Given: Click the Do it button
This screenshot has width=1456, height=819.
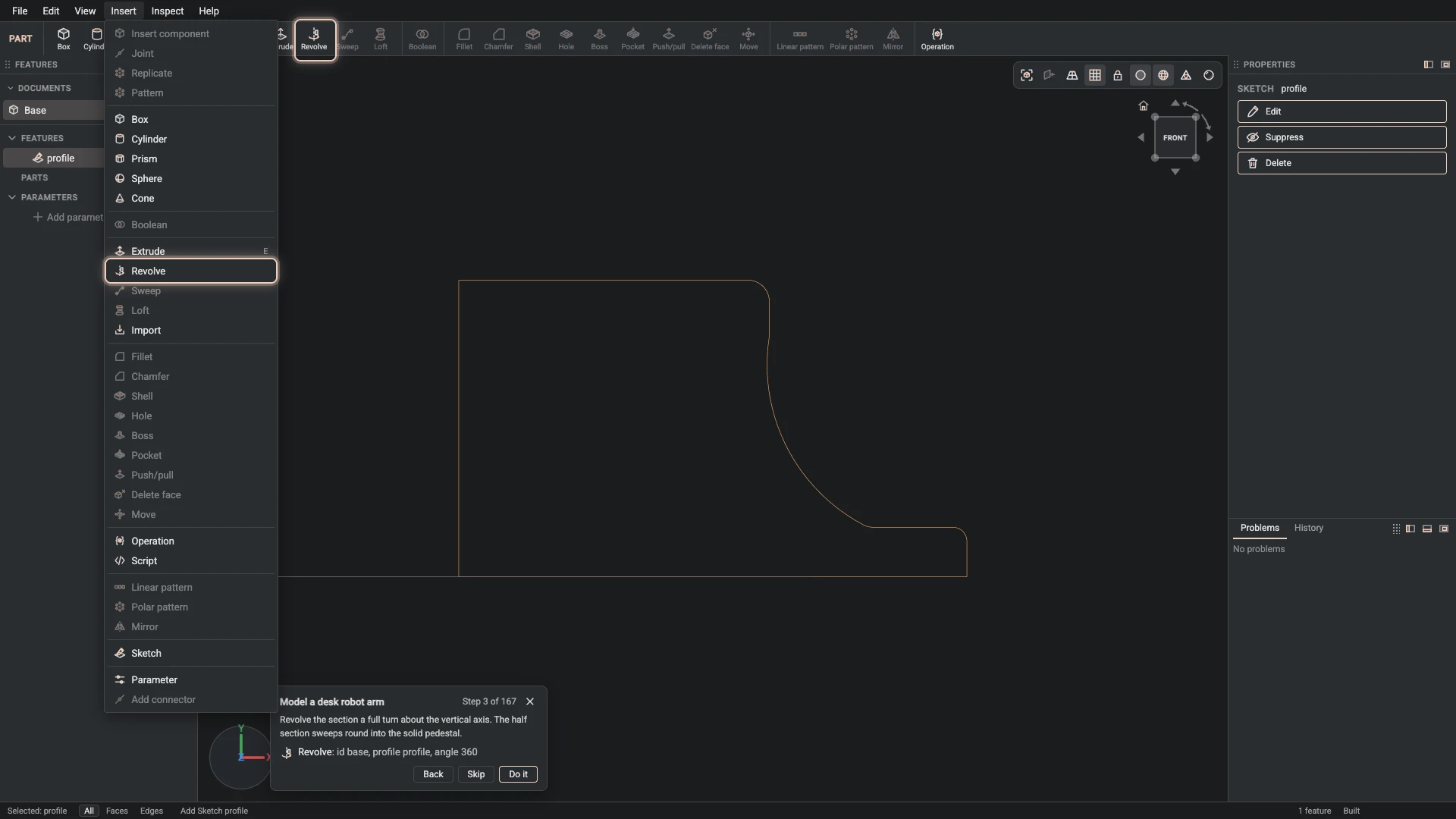Looking at the screenshot, I should pyautogui.click(x=518, y=774).
